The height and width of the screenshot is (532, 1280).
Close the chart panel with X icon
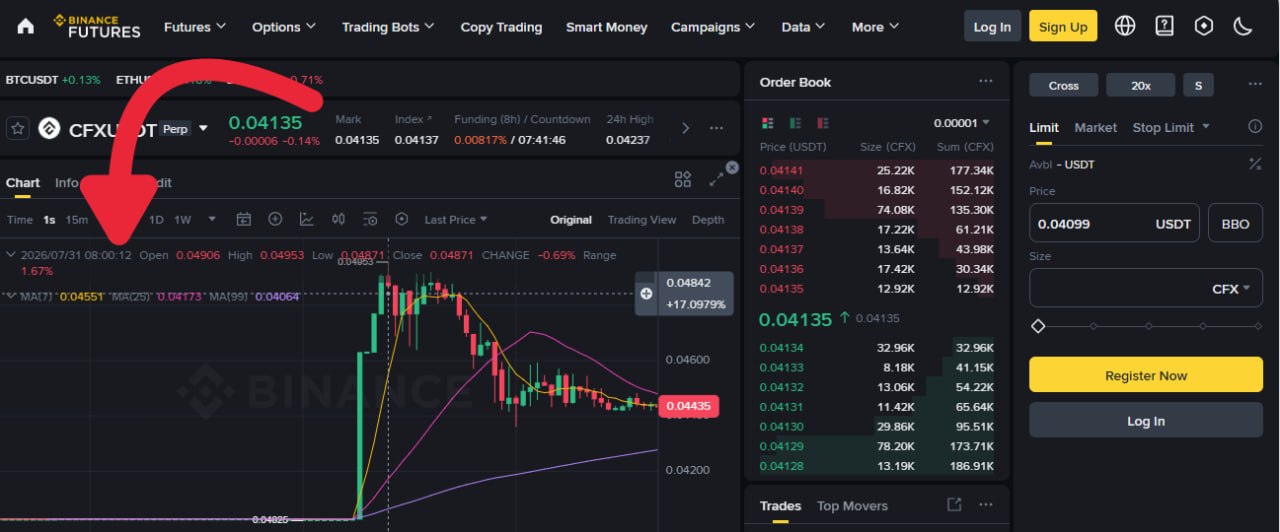point(732,167)
